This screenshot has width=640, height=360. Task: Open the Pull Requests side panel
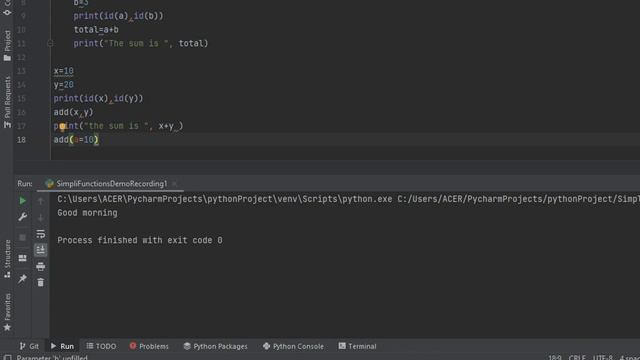[7, 102]
